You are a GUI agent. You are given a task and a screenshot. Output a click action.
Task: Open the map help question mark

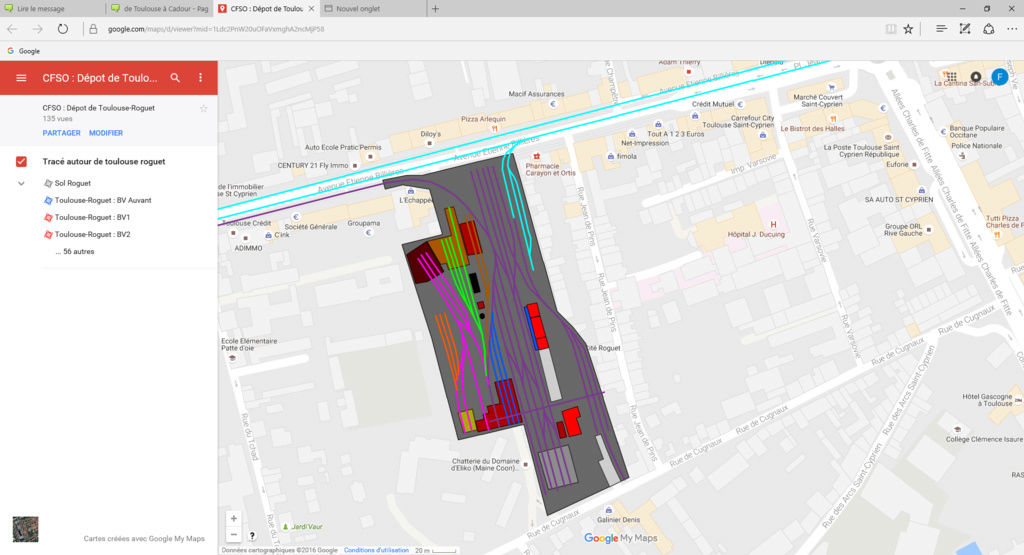click(x=252, y=535)
